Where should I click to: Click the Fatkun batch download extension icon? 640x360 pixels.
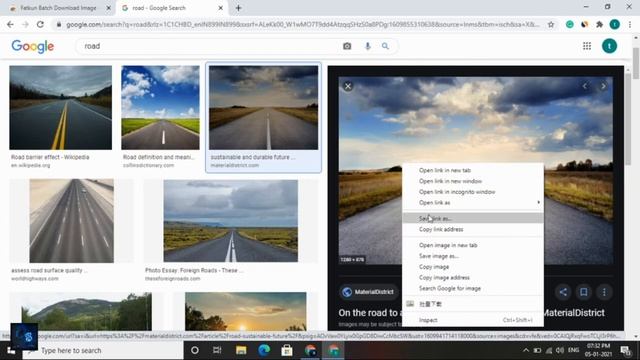584,24
